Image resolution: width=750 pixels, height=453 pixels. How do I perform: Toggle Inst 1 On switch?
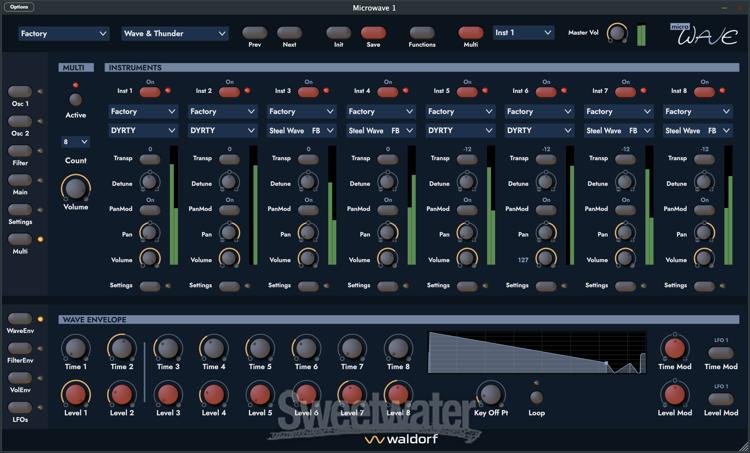pyautogui.click(x=150, y=91)
